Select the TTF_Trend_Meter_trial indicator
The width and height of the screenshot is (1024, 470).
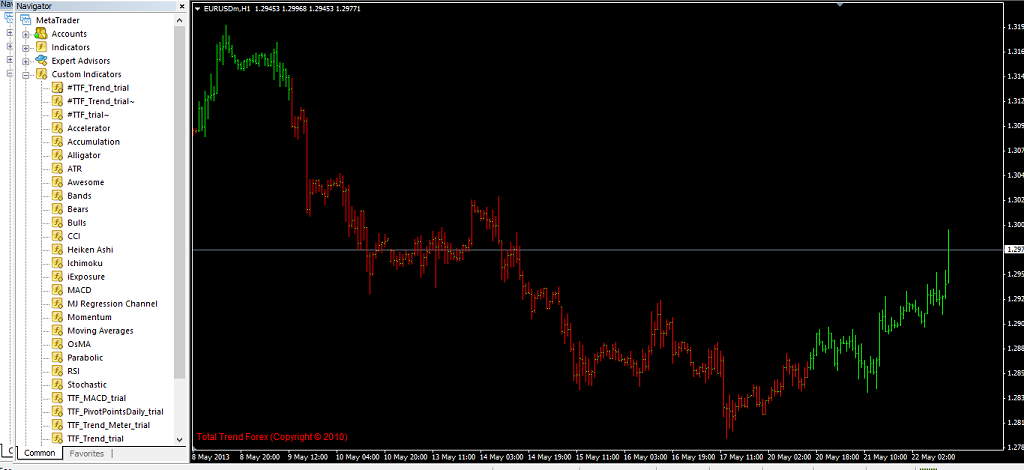(108, 425)
